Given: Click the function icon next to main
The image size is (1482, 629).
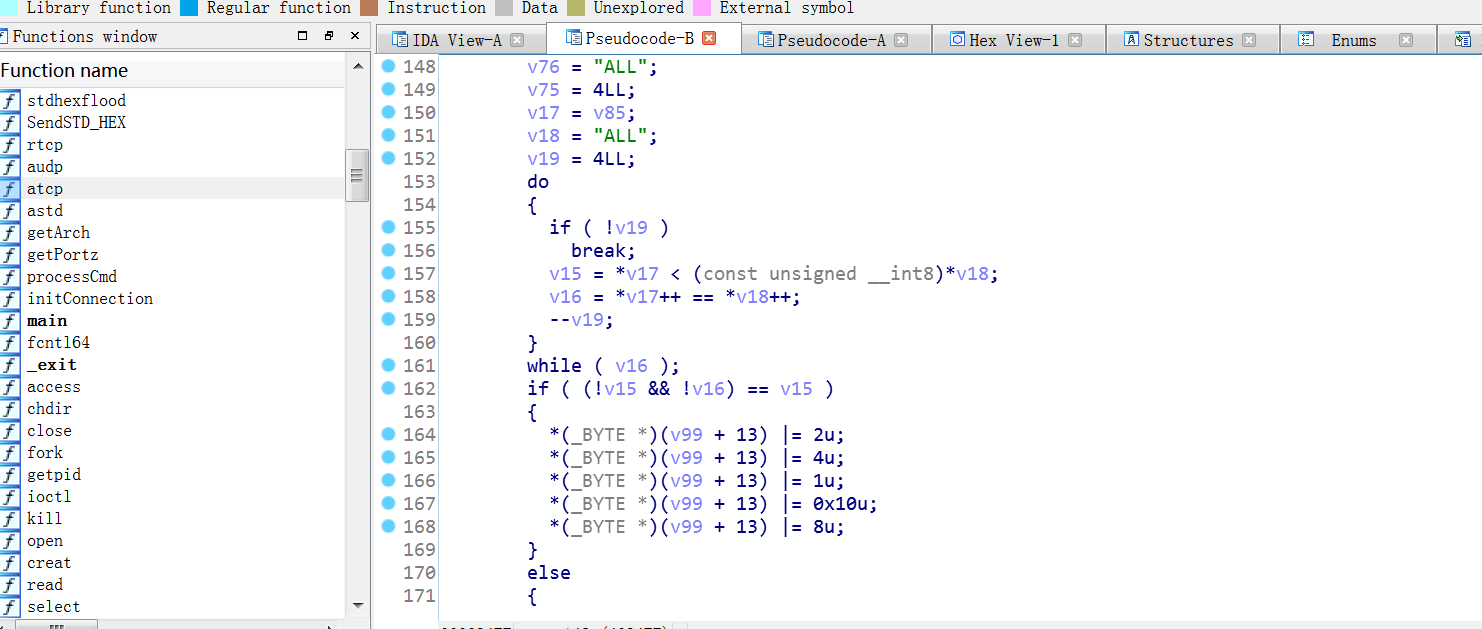Looking at the screenshot, I should pos(10,321).
